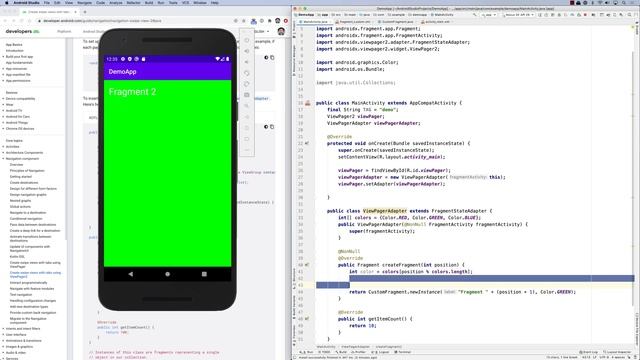Click the emulator more options ellipsis
The height and width of the screenshot is (360, 640).
coord(247,150)
